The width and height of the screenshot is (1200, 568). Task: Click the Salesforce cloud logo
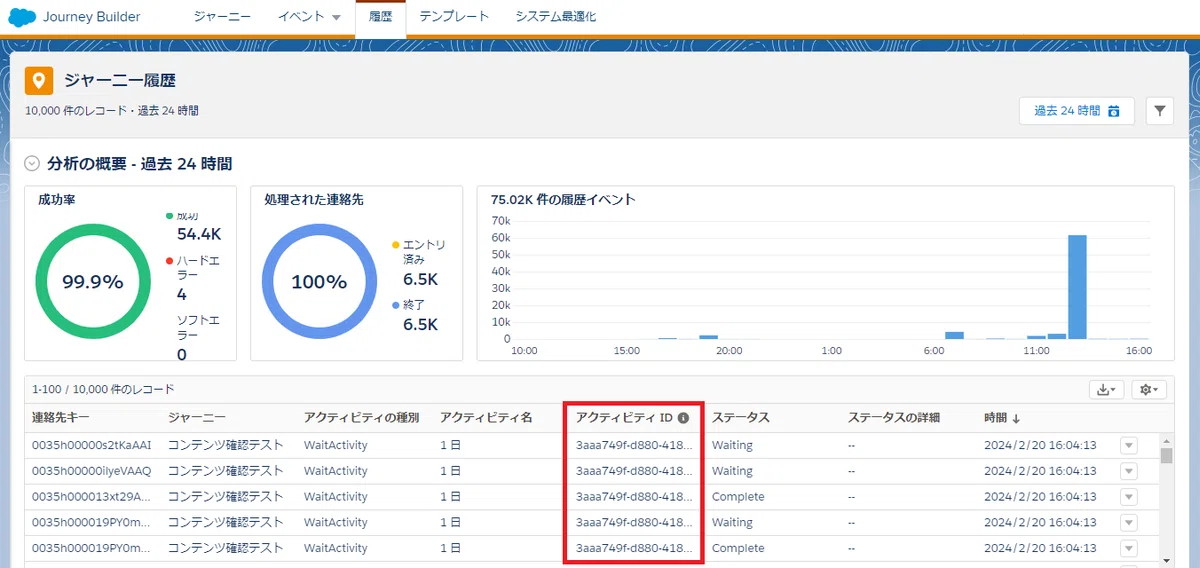click(x=22, y=17)
